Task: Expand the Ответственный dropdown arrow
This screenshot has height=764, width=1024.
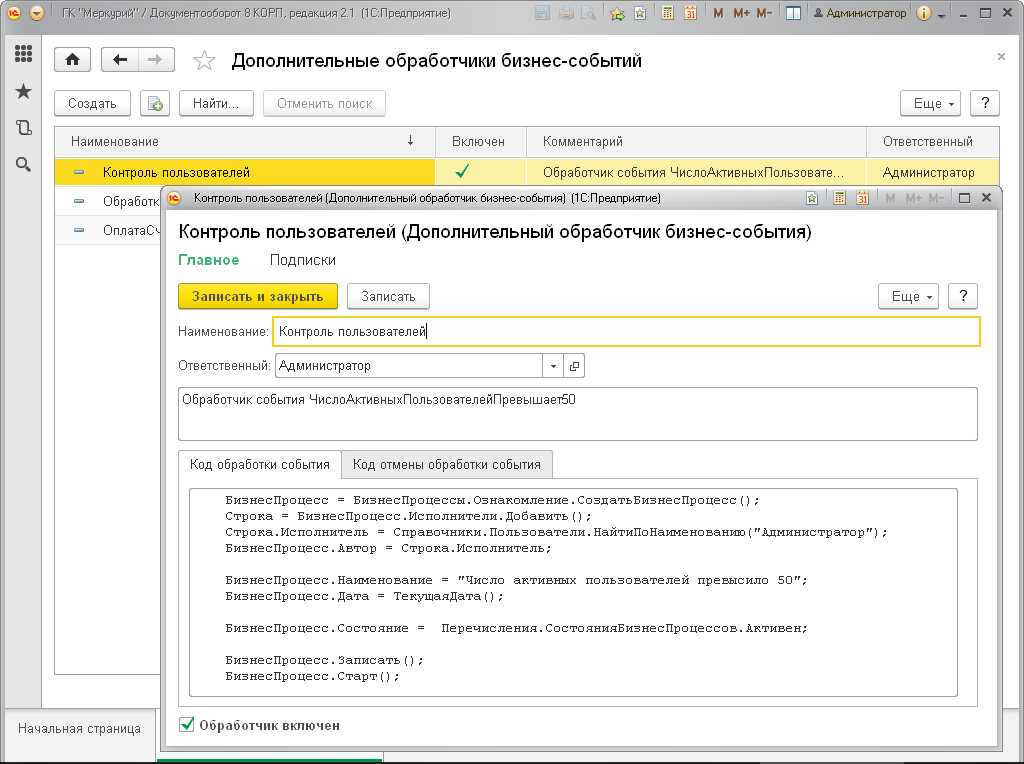Action: [553, 366]
